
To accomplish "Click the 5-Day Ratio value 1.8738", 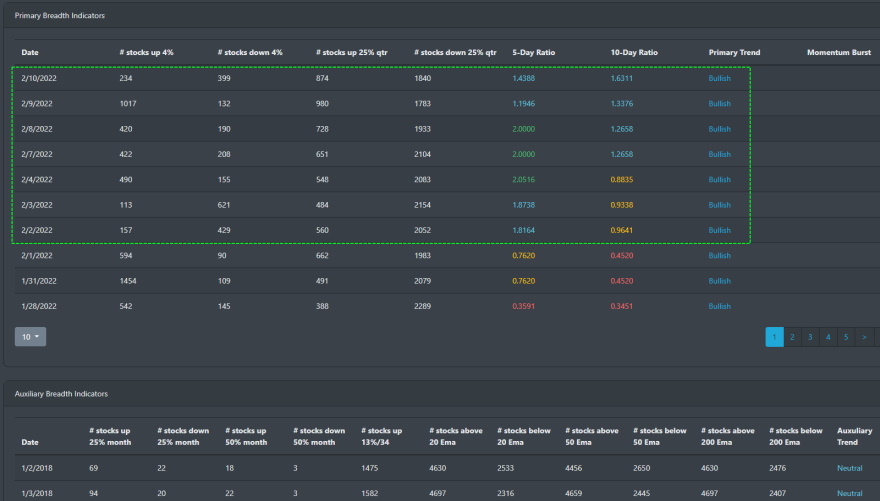I will pyautogui.click(x=524, y=205).
